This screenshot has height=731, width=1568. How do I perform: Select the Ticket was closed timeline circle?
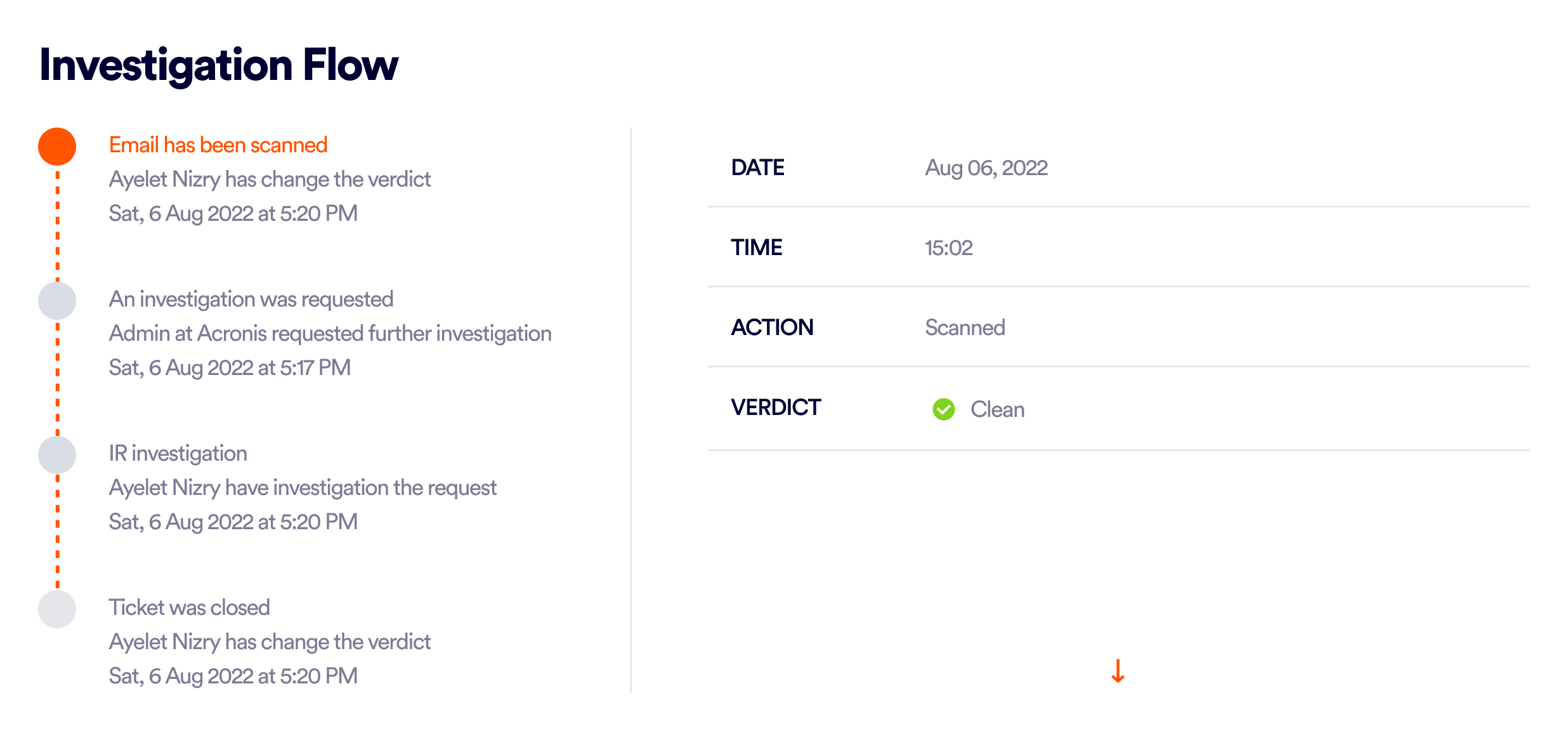click(x=57, y=609)
